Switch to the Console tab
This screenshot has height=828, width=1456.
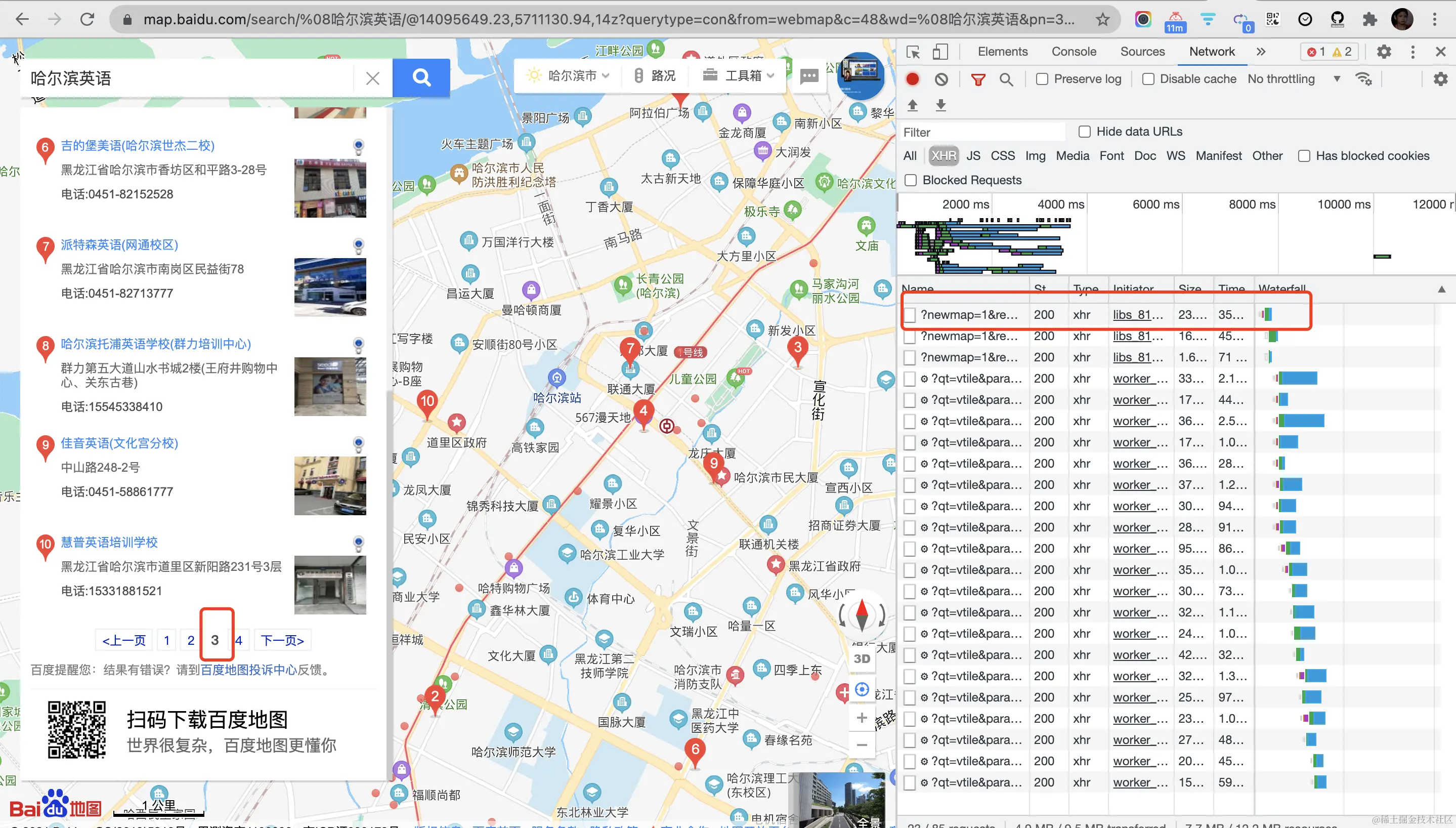click(x=1073, y=52)
